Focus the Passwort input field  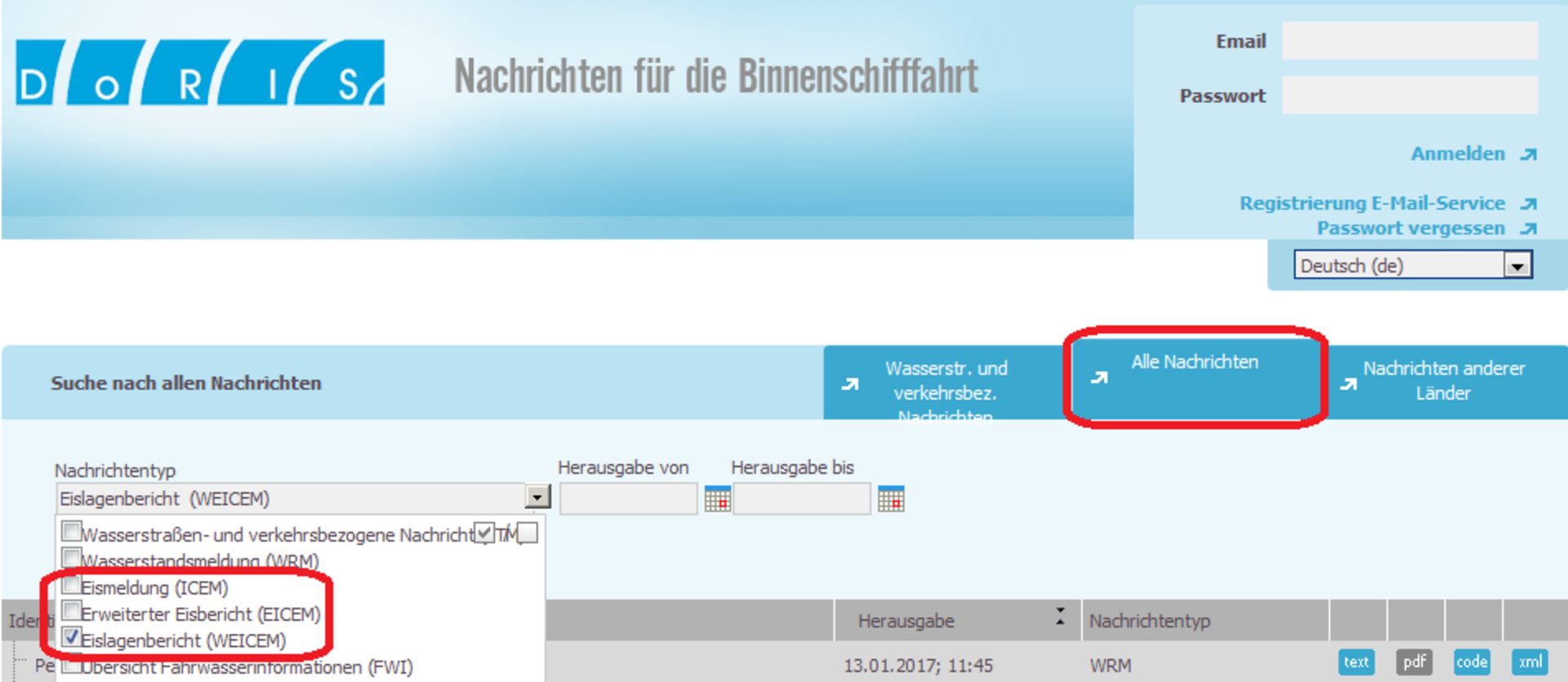click(1410, 96)
